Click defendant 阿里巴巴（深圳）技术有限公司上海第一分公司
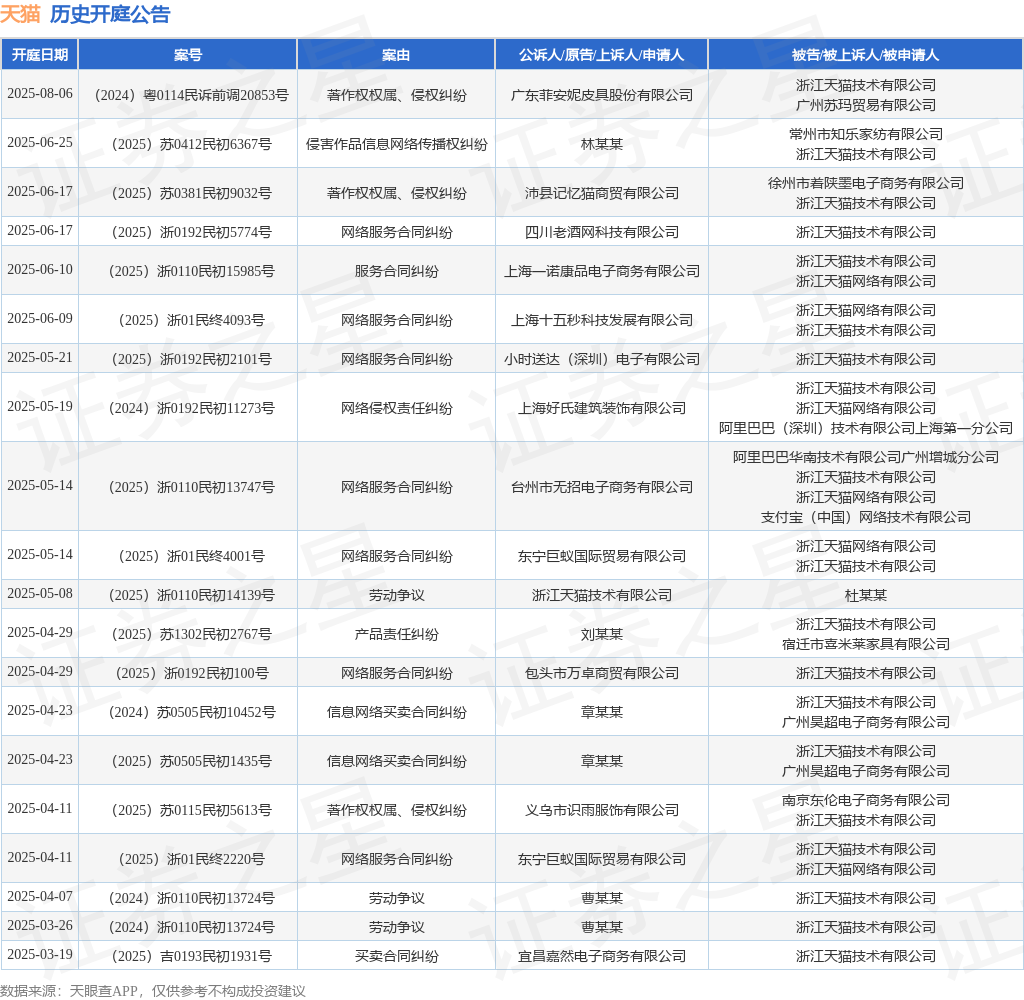 click(865, 428)
